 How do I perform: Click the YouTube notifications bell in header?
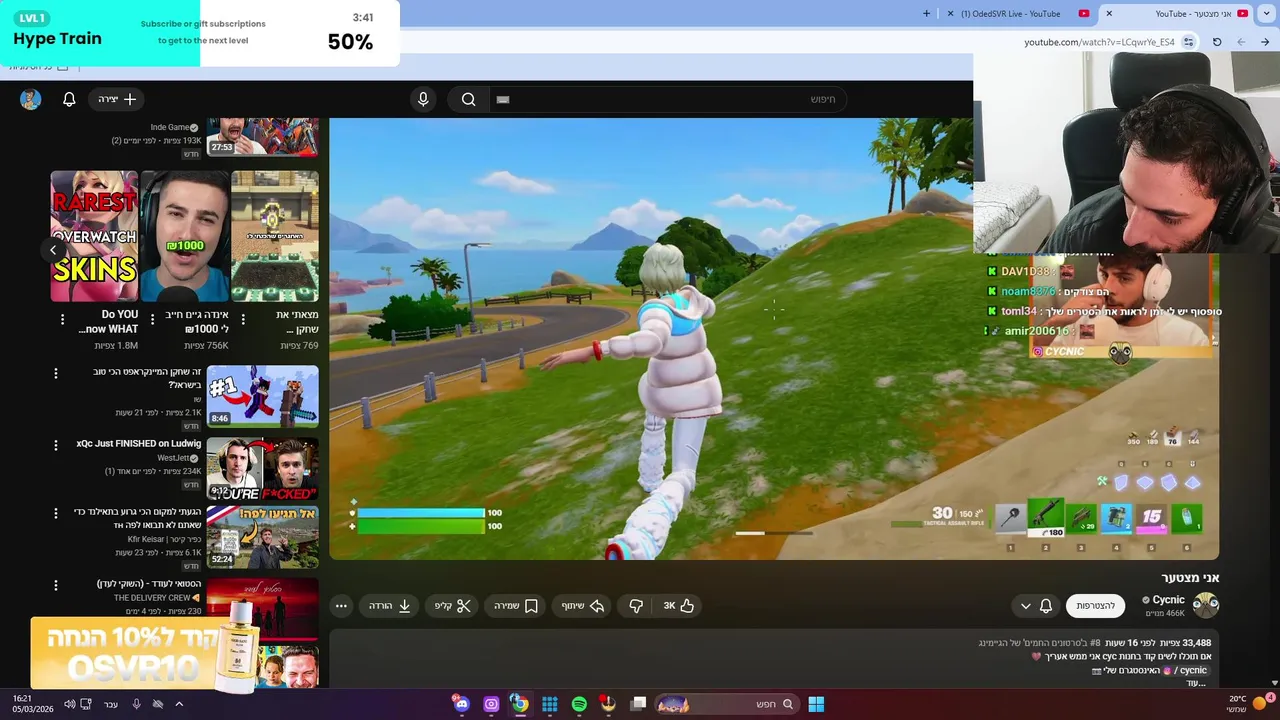(69, 99)
